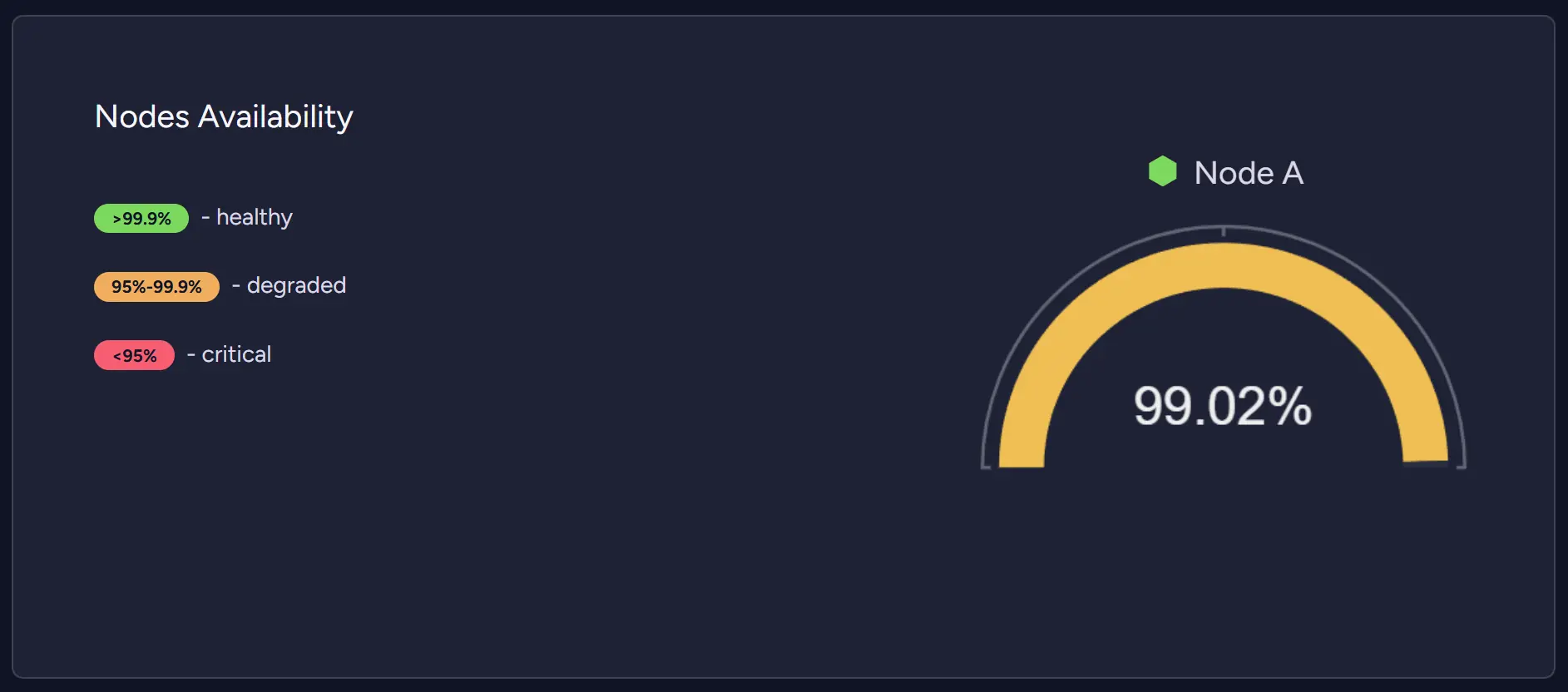Click the degraded legend text
This screenshot has height=692, width=1568.
(x=296, y=285)
